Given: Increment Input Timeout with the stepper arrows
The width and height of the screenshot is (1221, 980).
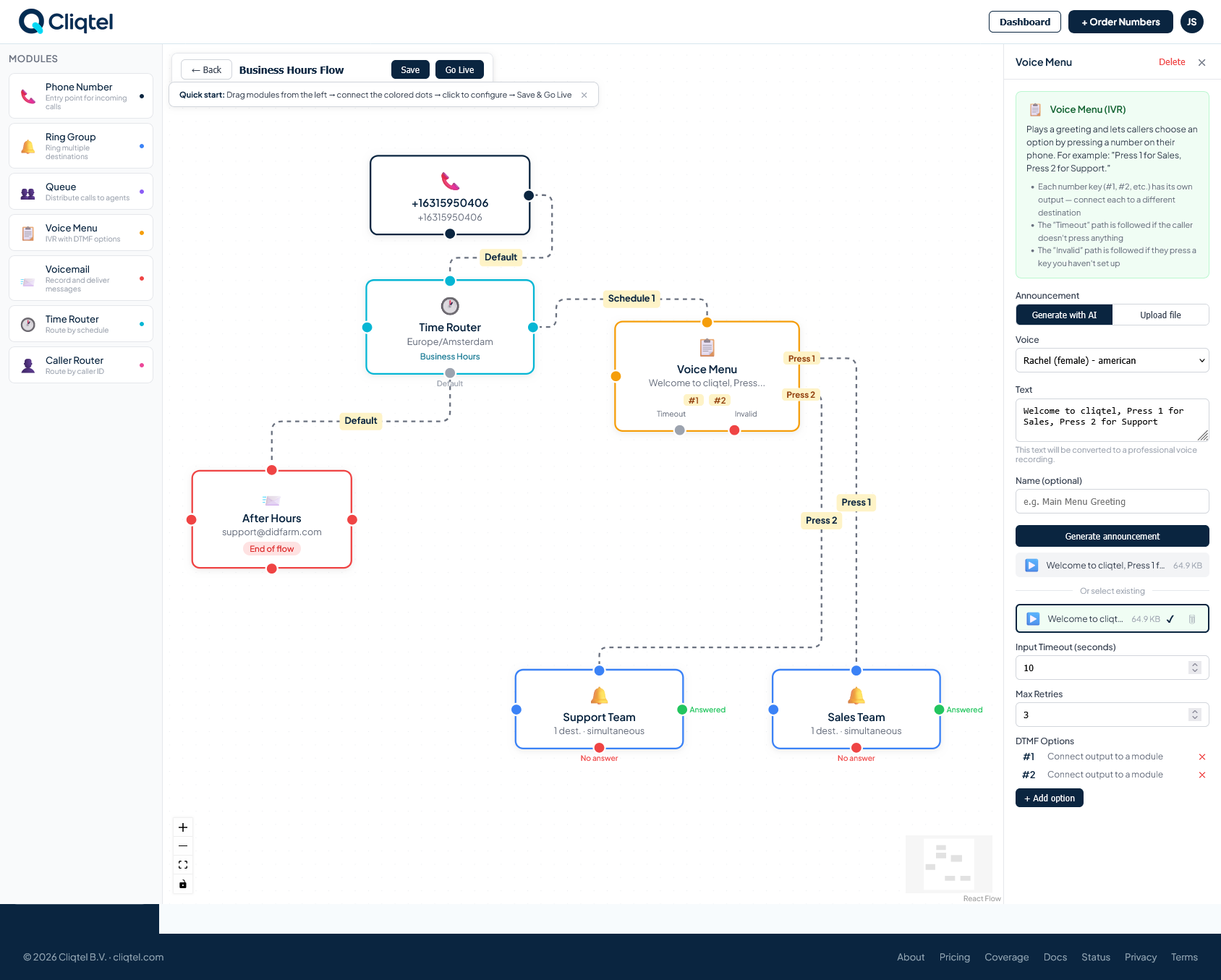Looking at the screenshot, I should [1194, 665].
